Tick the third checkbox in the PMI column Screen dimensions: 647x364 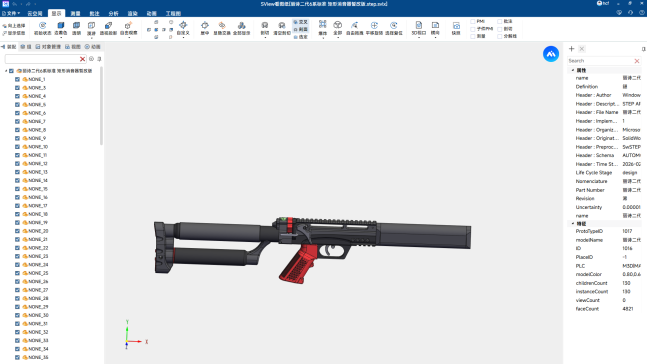click(473, 36)
